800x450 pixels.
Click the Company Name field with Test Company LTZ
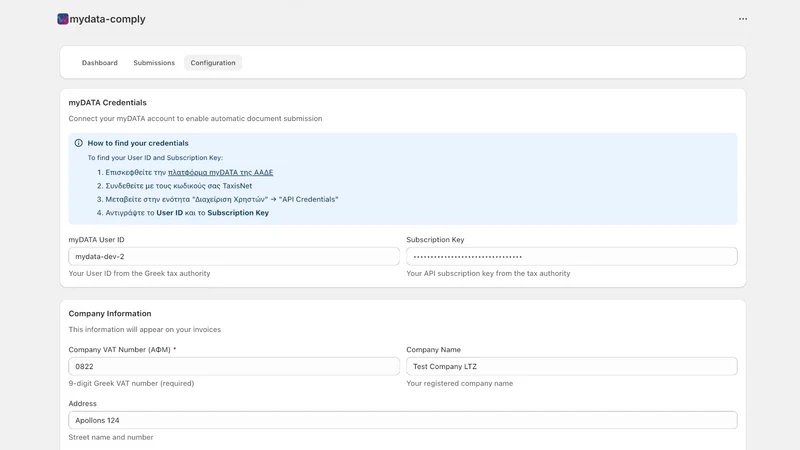pyautogui.click(x=571, y=366)
